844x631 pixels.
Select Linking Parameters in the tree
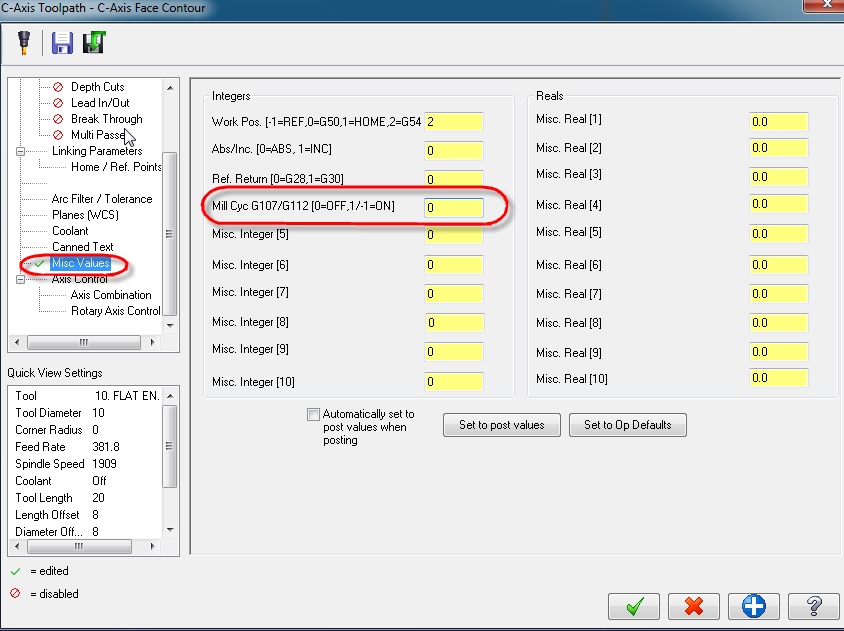point(97,151)
